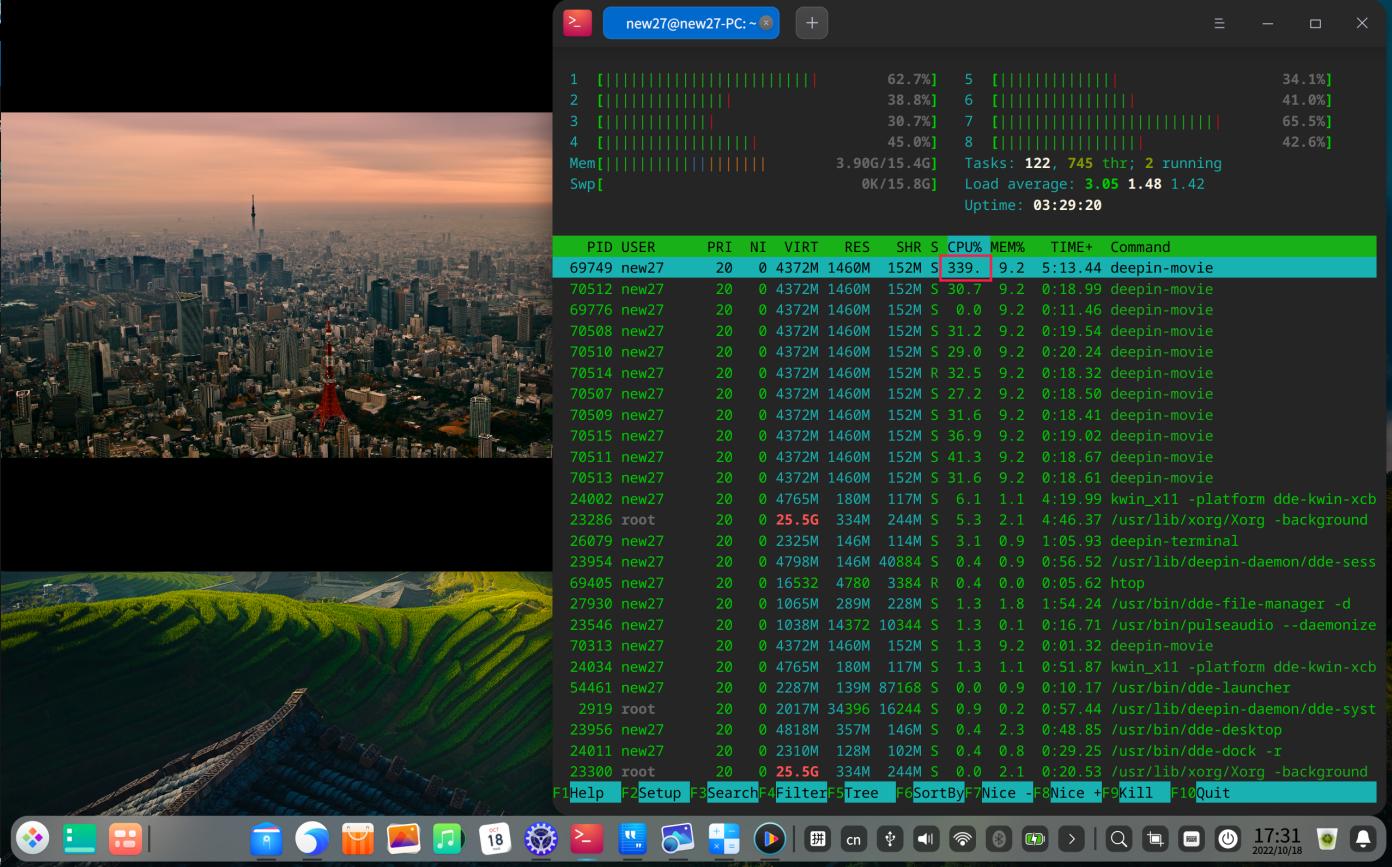Image resolution: width=1392 pixels, height=867 pixels.
Task: Toggle Bluetooth in the system tray
Action: point(998,839)
